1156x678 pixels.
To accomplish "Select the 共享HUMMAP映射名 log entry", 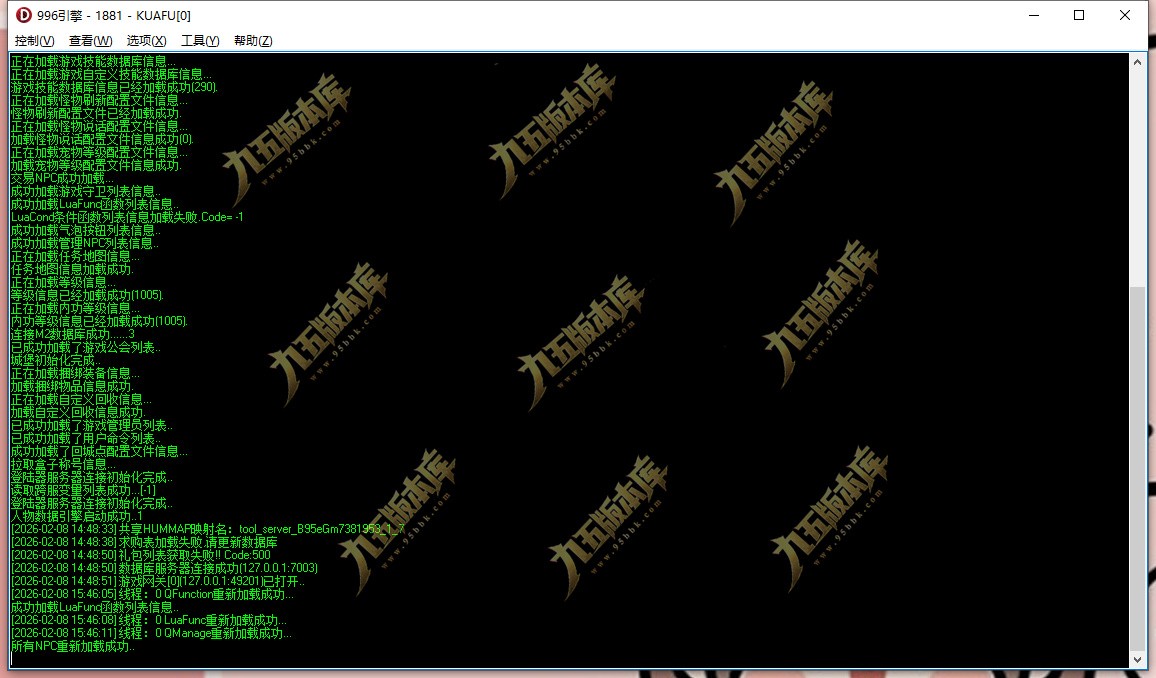I will pos(207,529).
